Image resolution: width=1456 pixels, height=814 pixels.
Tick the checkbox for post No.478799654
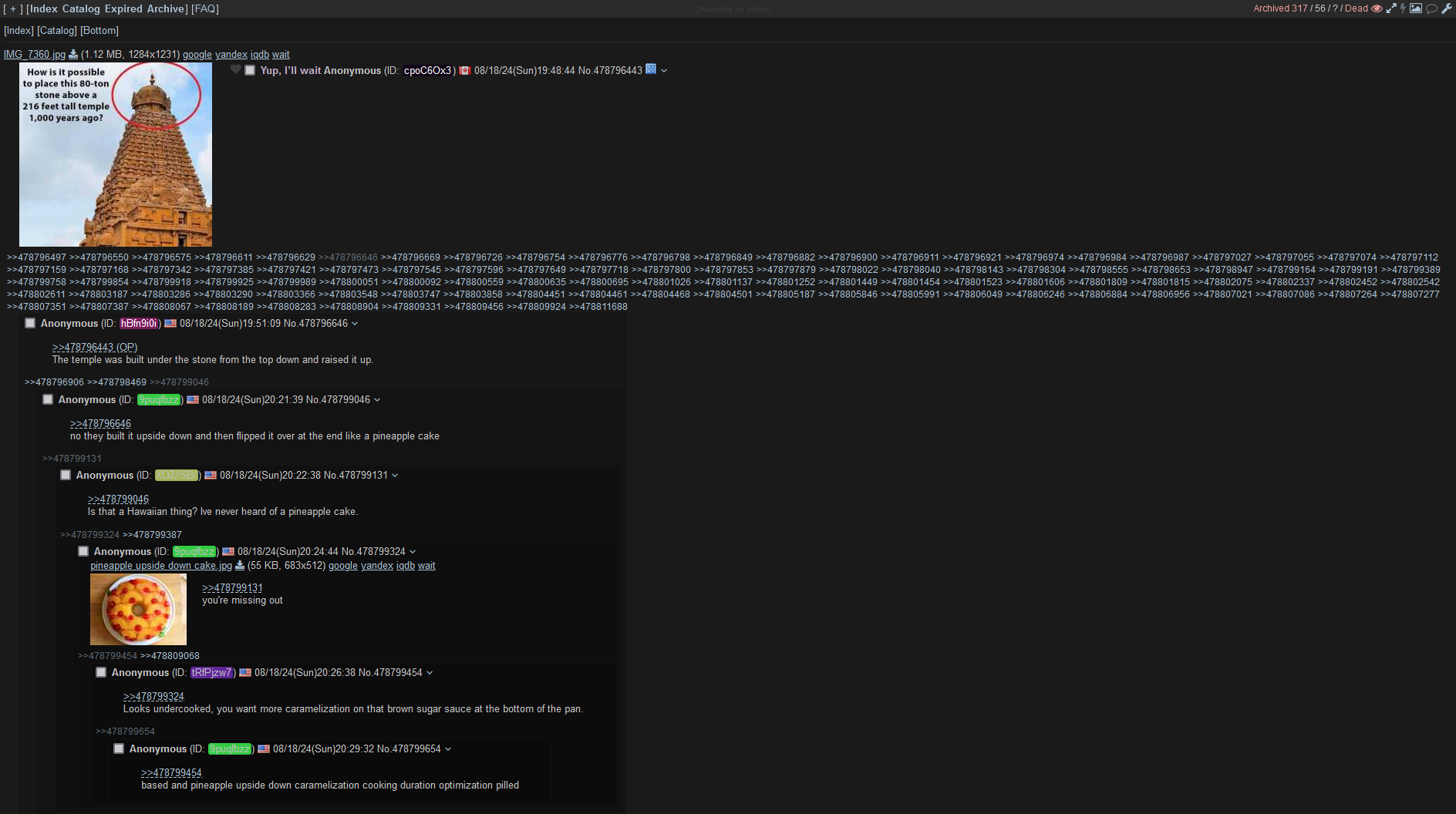pos(119,748)
